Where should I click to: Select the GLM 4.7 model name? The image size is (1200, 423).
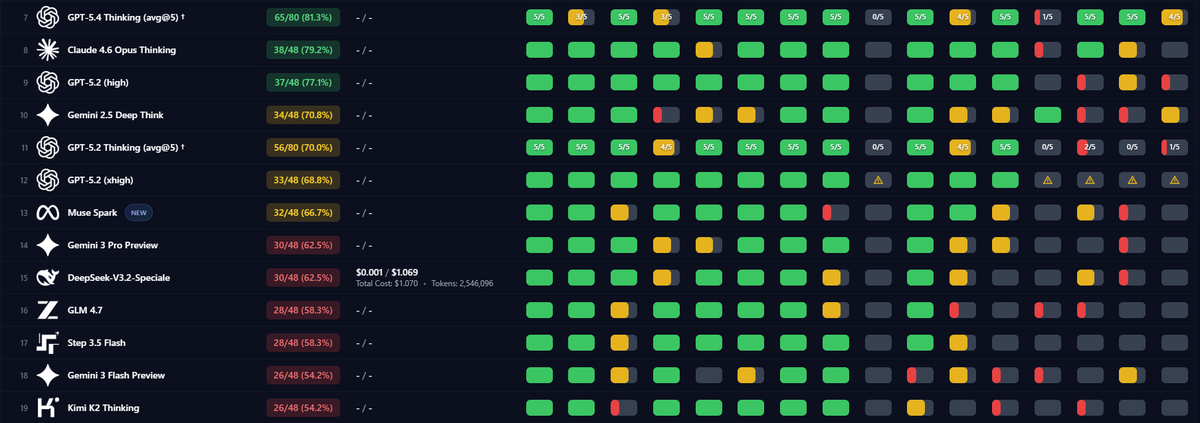pyautogui.click(x=86, y=310)
